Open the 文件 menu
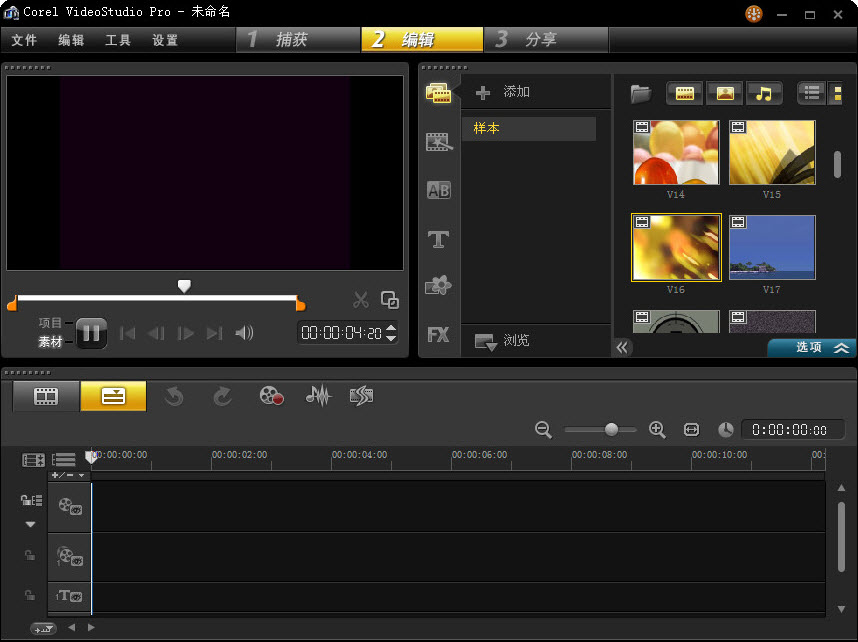 24,40
